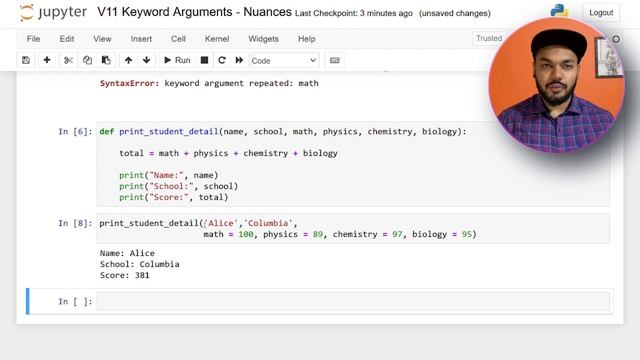Click the Logout button
640x360 pixels.
601,13
